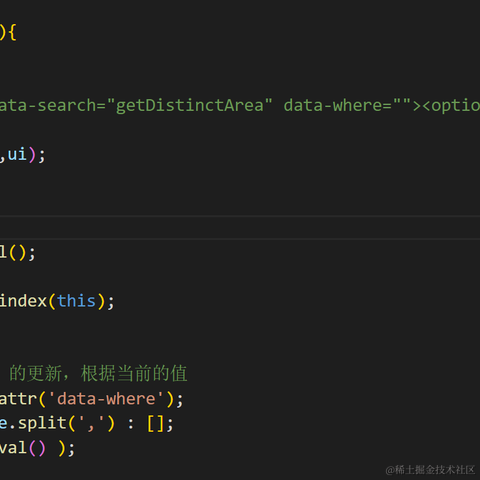Click the watermark text at bottom right
480x480 pixels.
(x=430, y=470)
